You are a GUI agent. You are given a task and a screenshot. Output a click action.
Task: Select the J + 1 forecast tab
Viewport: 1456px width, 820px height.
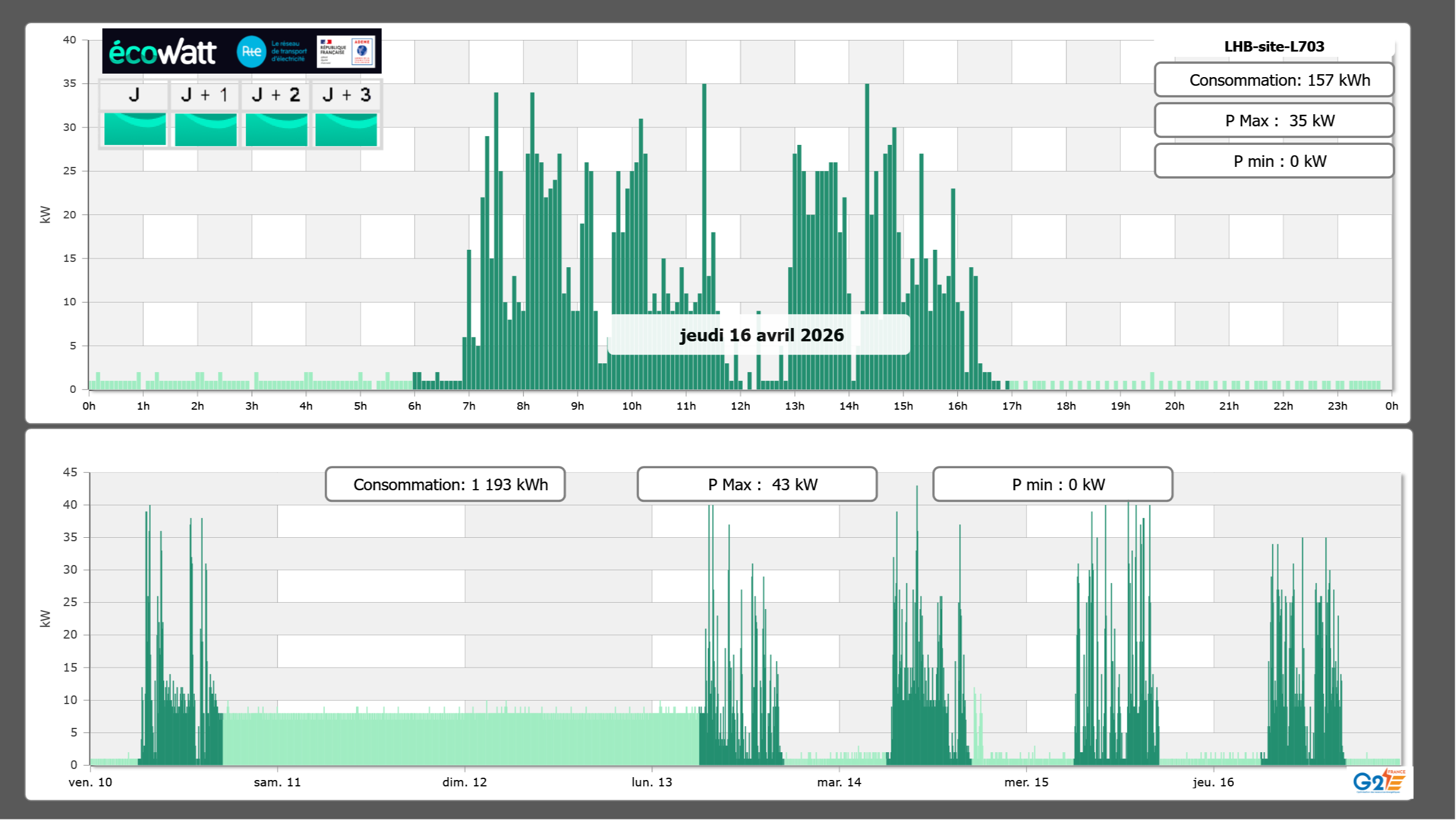coord(205,95)
